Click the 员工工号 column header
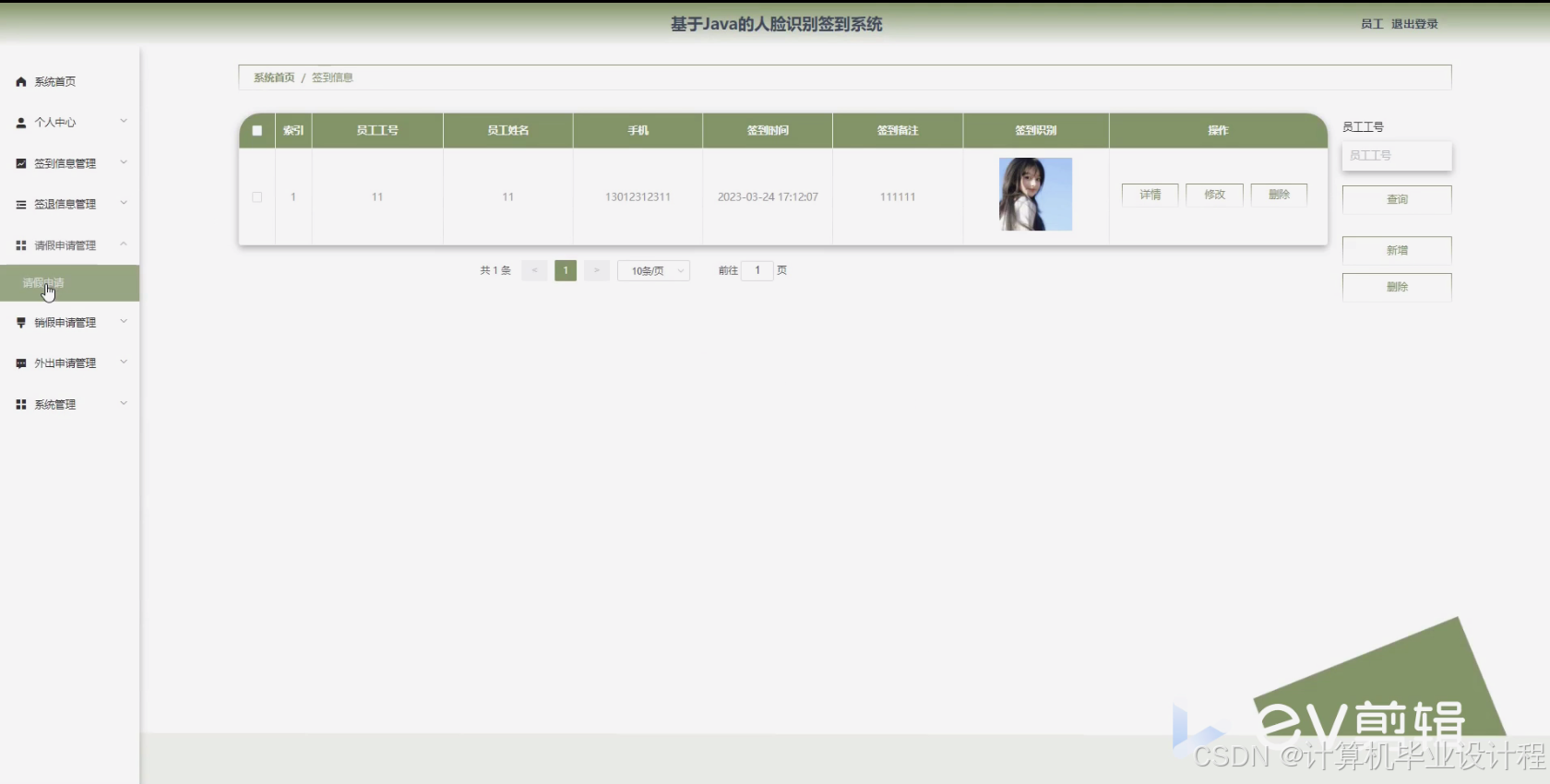Image resolution: width=1550 pixels, height=784 pixels. [x=377, y=131]
